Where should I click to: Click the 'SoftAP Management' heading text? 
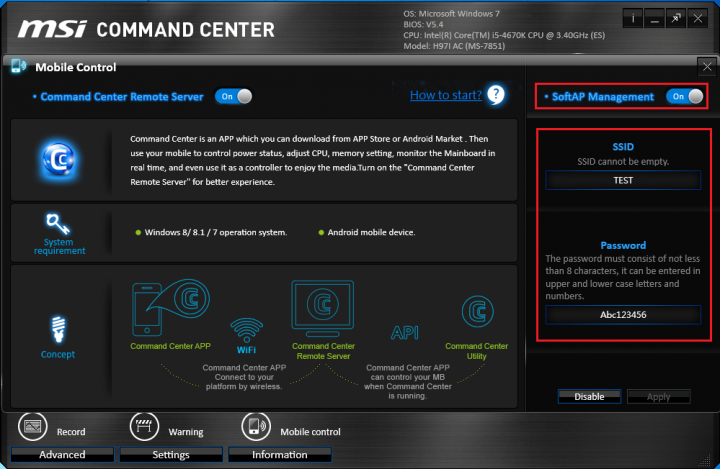[x=602, y=97]
